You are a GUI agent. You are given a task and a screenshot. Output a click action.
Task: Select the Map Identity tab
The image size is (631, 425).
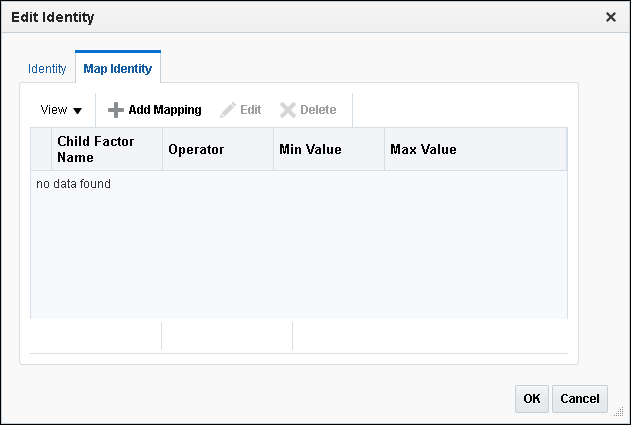118,69
